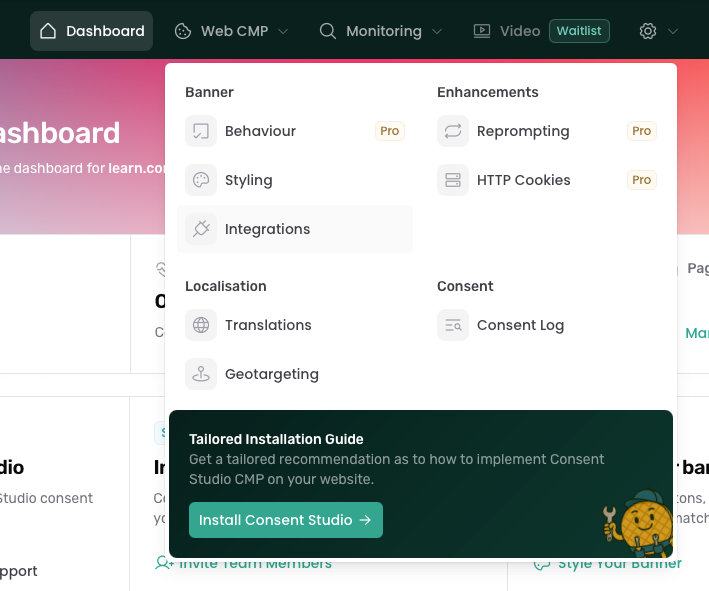Click the Translations globe icon
This screenshot has width=709, height=591.
[x=201, y=325]
